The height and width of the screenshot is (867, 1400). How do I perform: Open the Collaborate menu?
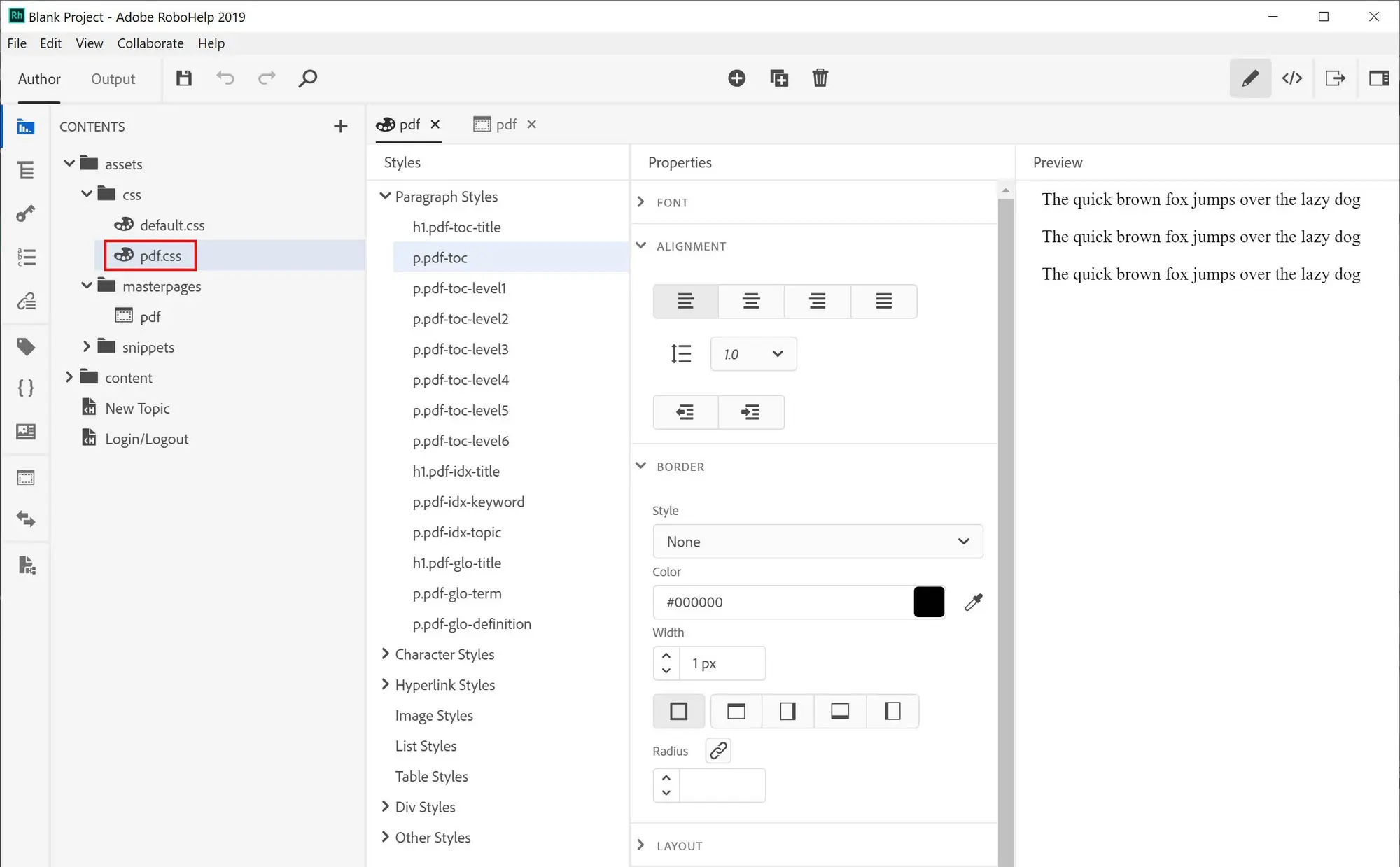coord(150,43)
